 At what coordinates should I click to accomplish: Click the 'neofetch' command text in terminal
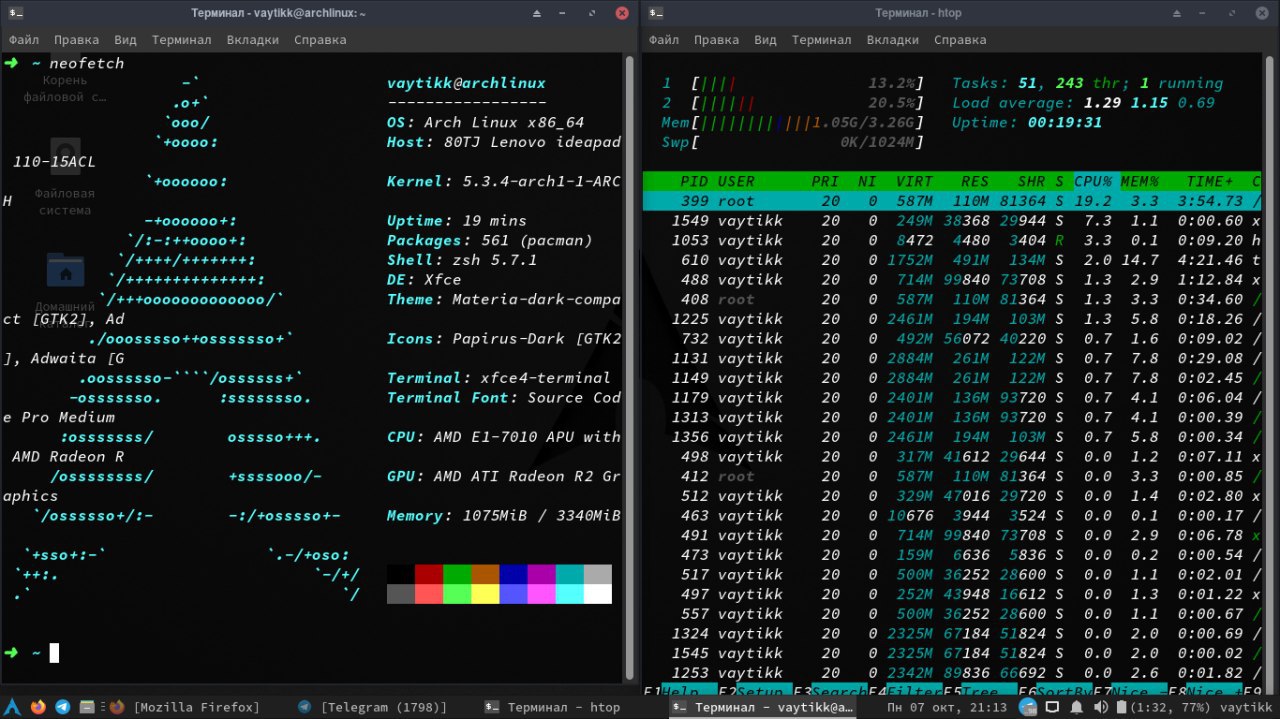[87, 63]
